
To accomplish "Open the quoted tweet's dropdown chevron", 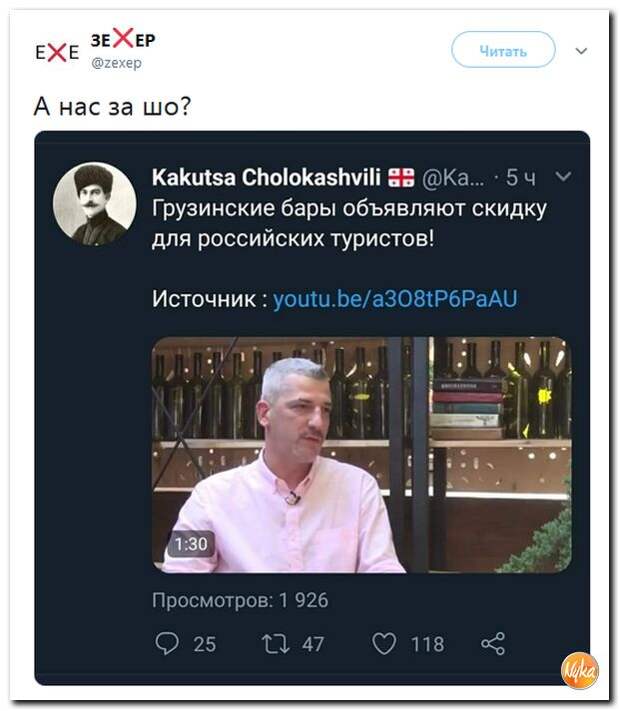I will 563,176.
